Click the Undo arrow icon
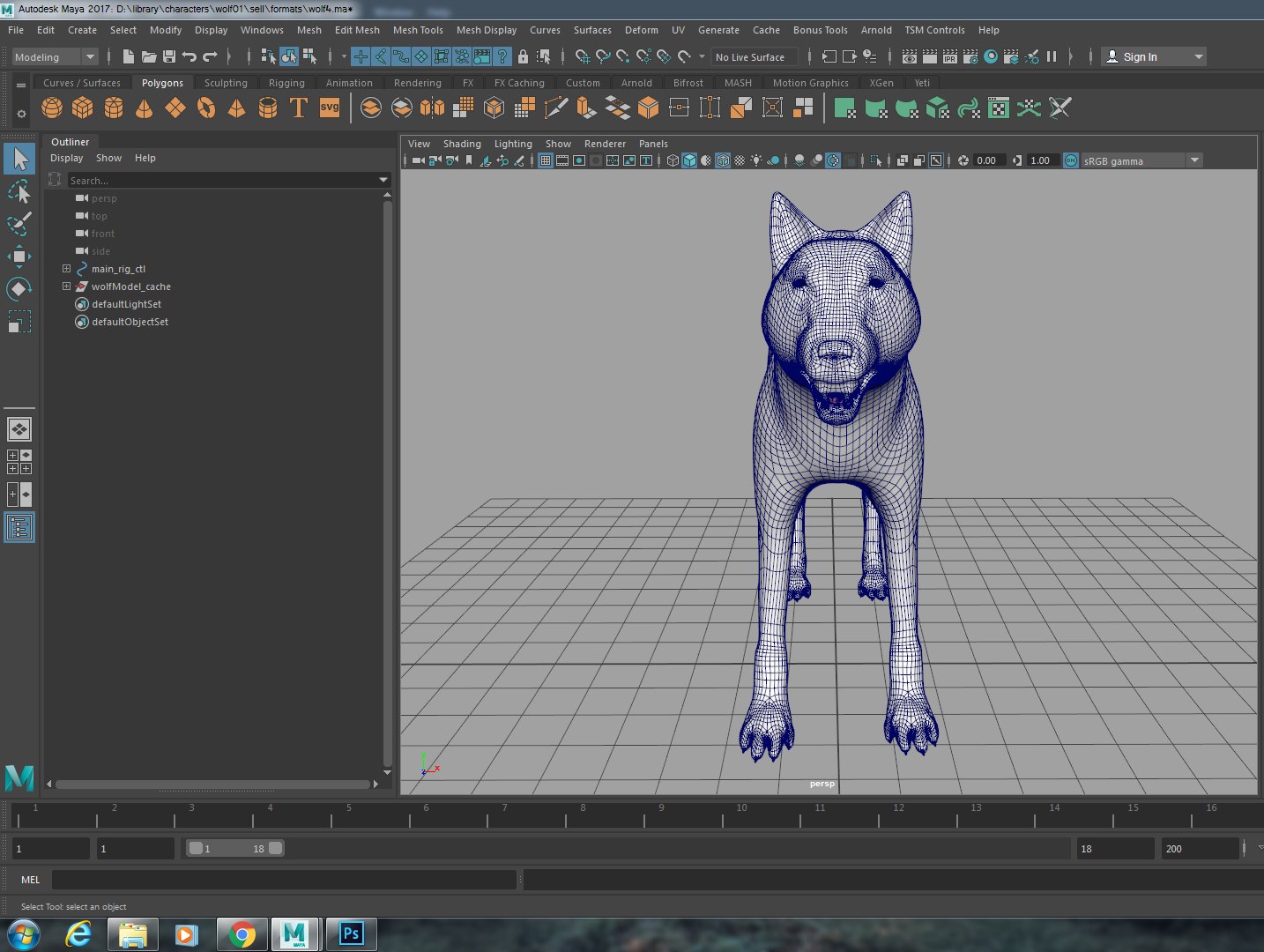Image resolution: width=1264 pixels, height=952 pixels. 189,56
